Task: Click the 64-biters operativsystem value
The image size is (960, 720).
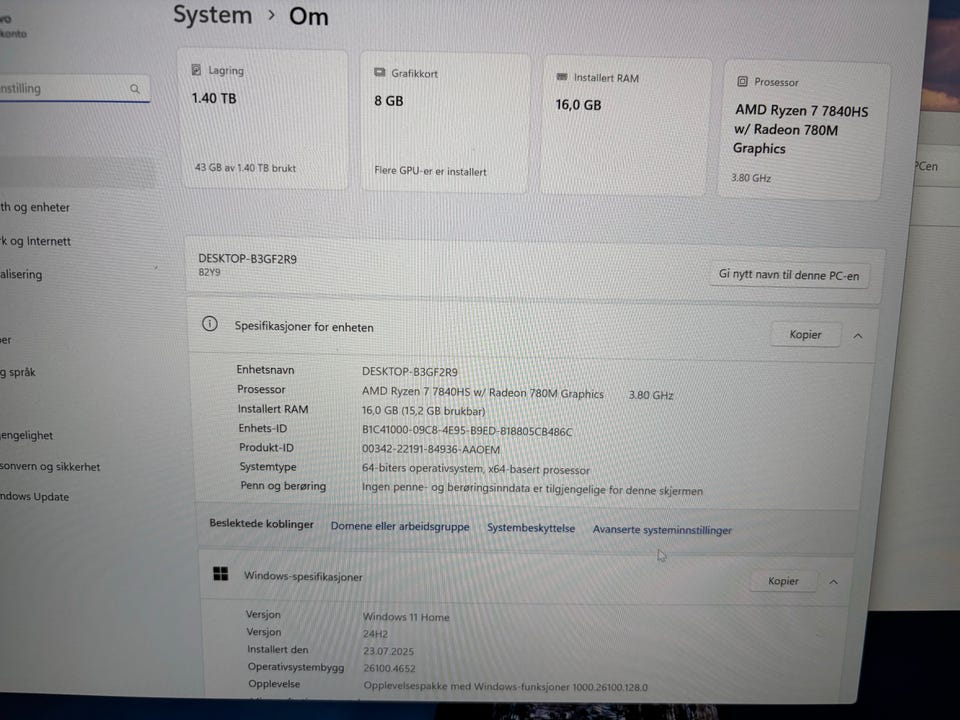Action: 476,469
